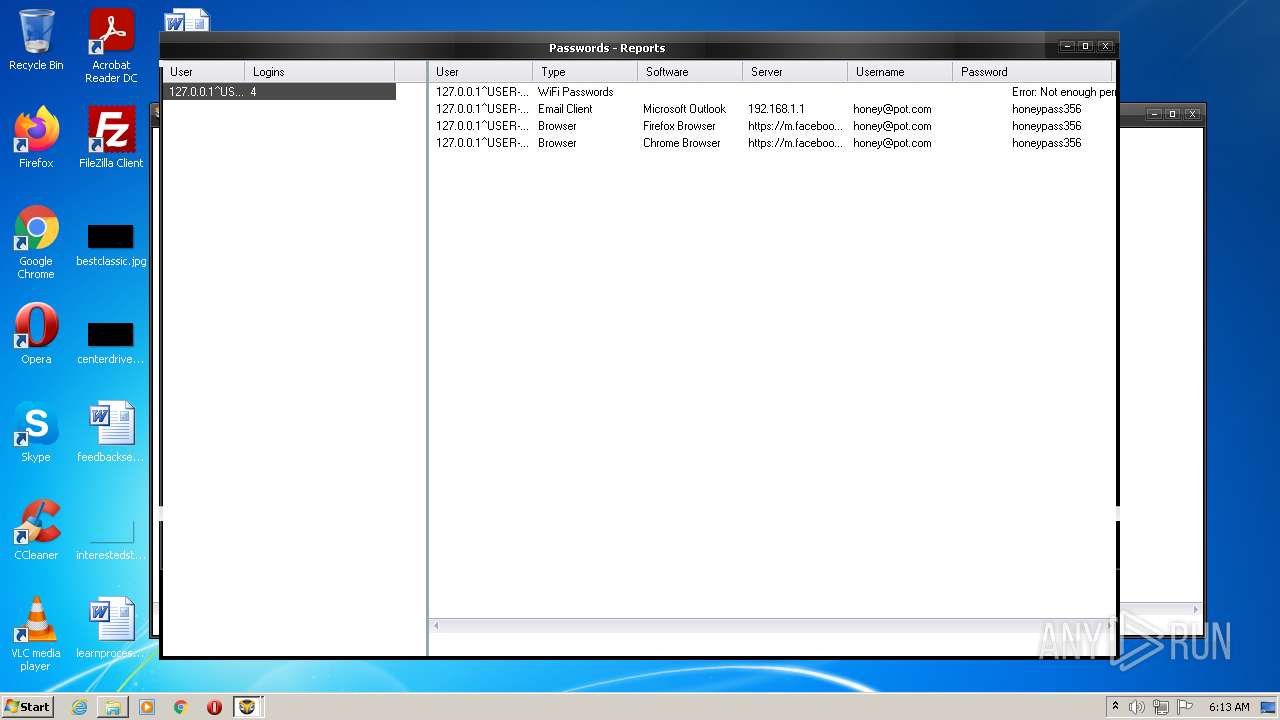Open Firefox desktop shortcut
Viewport: 1280px width, 720px height.
click(36, 138)
